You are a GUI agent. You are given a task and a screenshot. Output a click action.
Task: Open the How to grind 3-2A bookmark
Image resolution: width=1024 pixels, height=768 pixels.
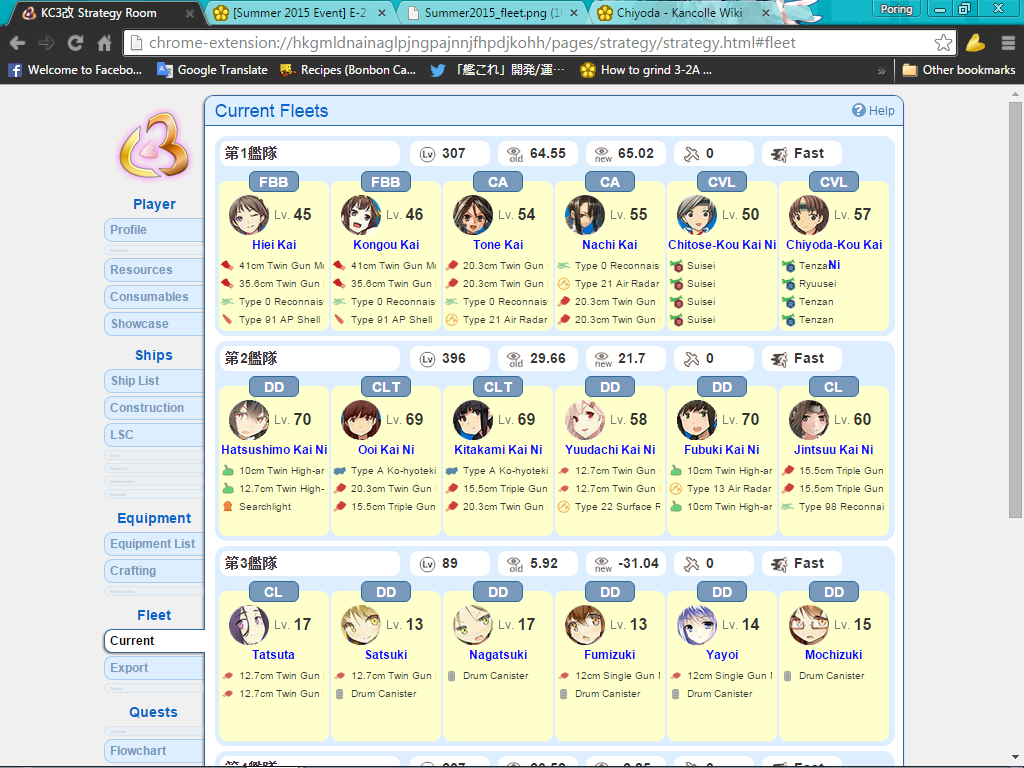(x=646, y=70)
